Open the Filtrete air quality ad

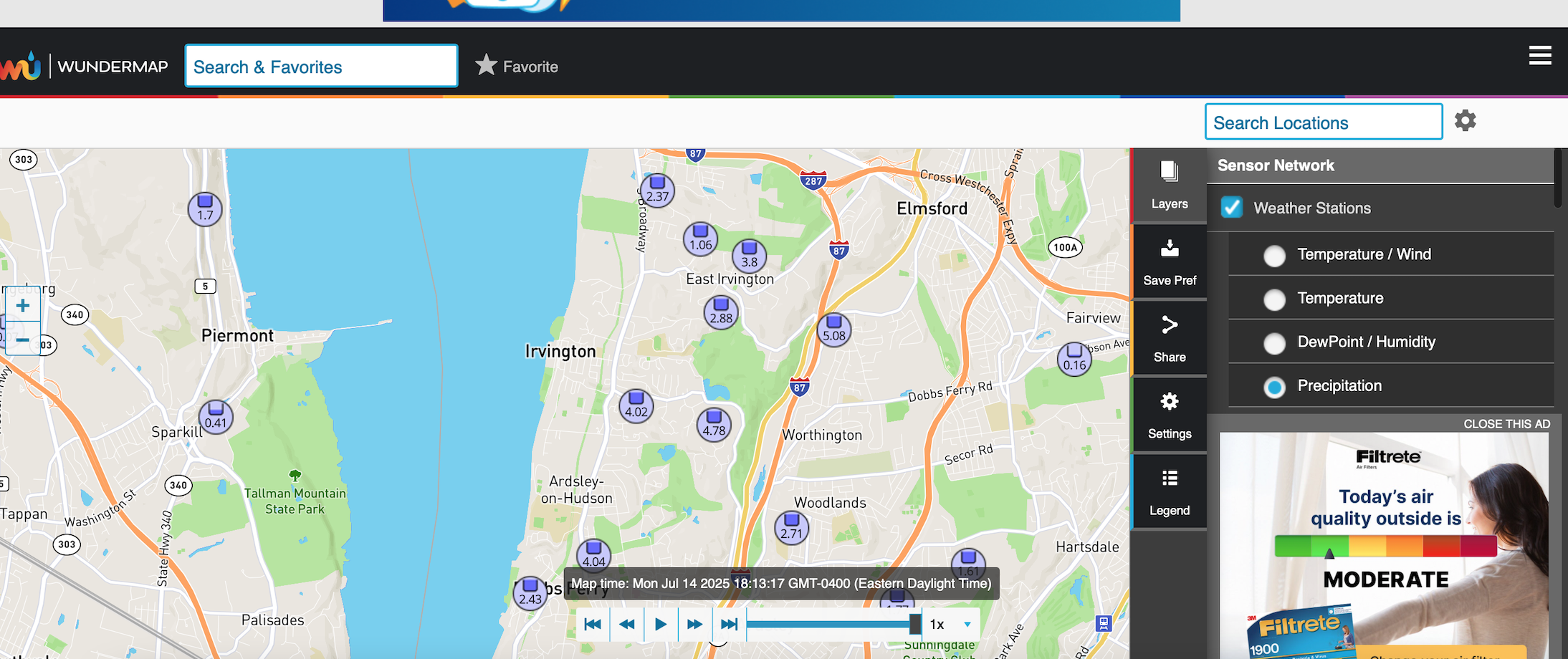tap(1384, 545)
